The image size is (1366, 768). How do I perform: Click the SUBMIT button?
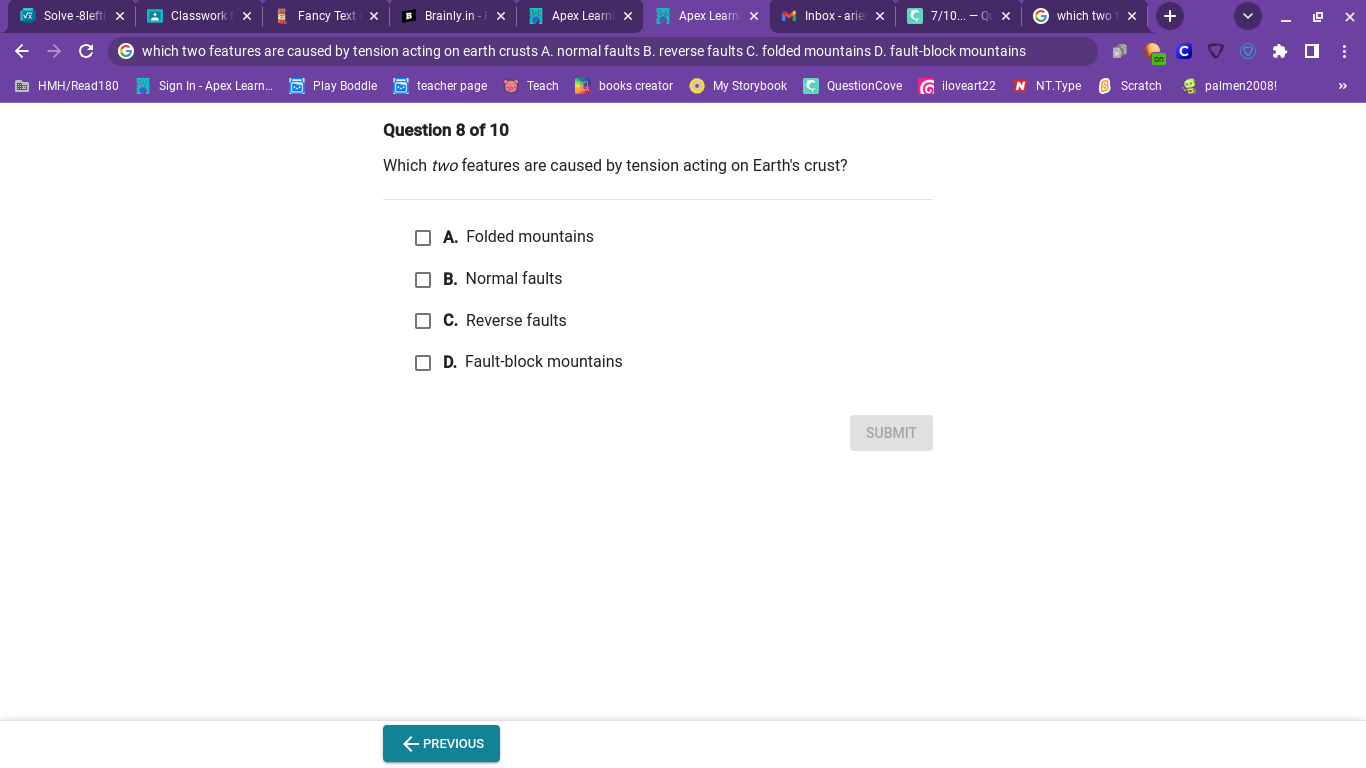891,433
